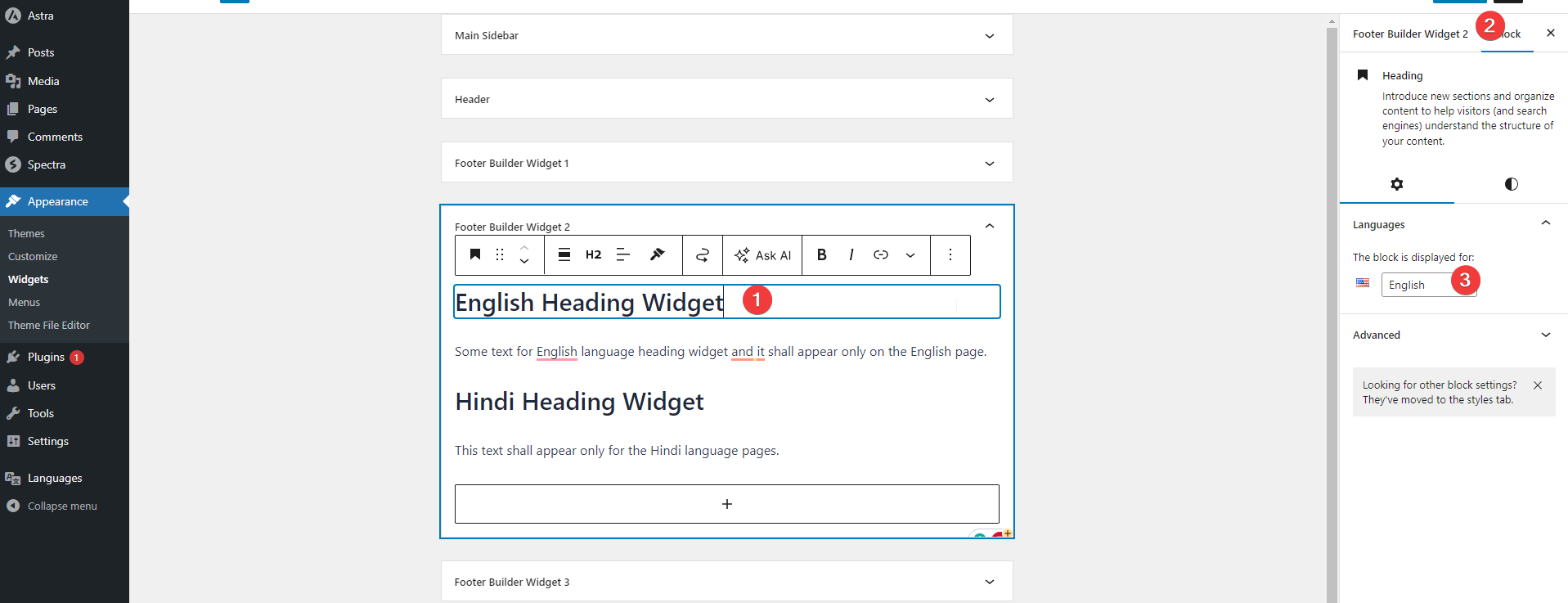Click the Heading block type bookmark icon in toolbar
The height and width of the screenshot is (603, 1568).
(x=475, y=254)
